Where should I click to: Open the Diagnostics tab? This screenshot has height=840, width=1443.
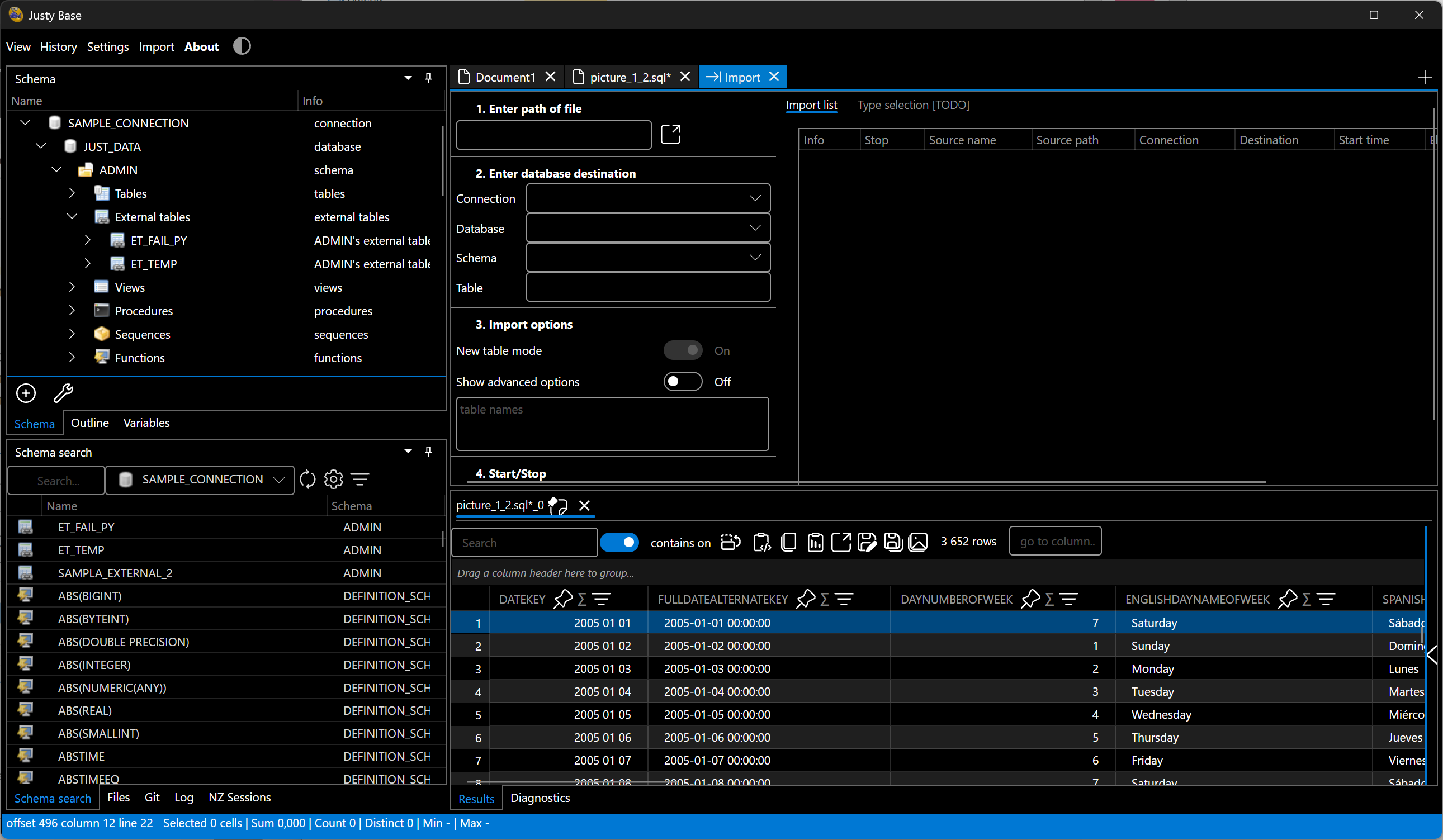pyautogui.click(x=540, y=798)
